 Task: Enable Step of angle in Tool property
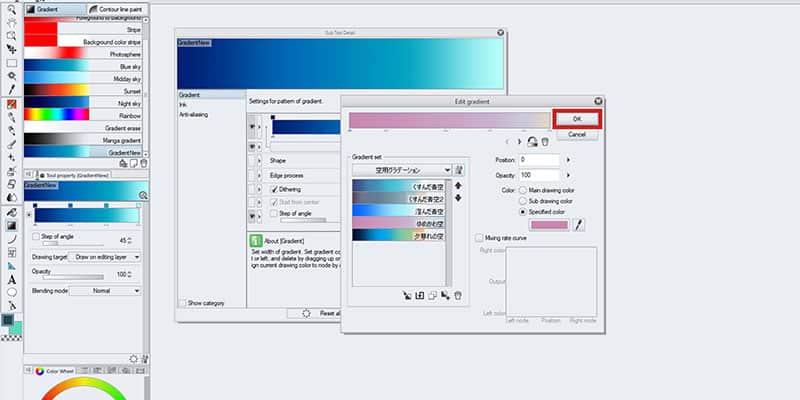pyautogui.click(x=36, y=237)
